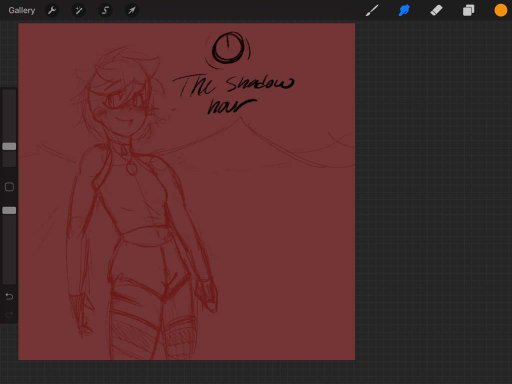The image size is (512, 384).
Task: Click the upper track of size slider
Action: 9,115
